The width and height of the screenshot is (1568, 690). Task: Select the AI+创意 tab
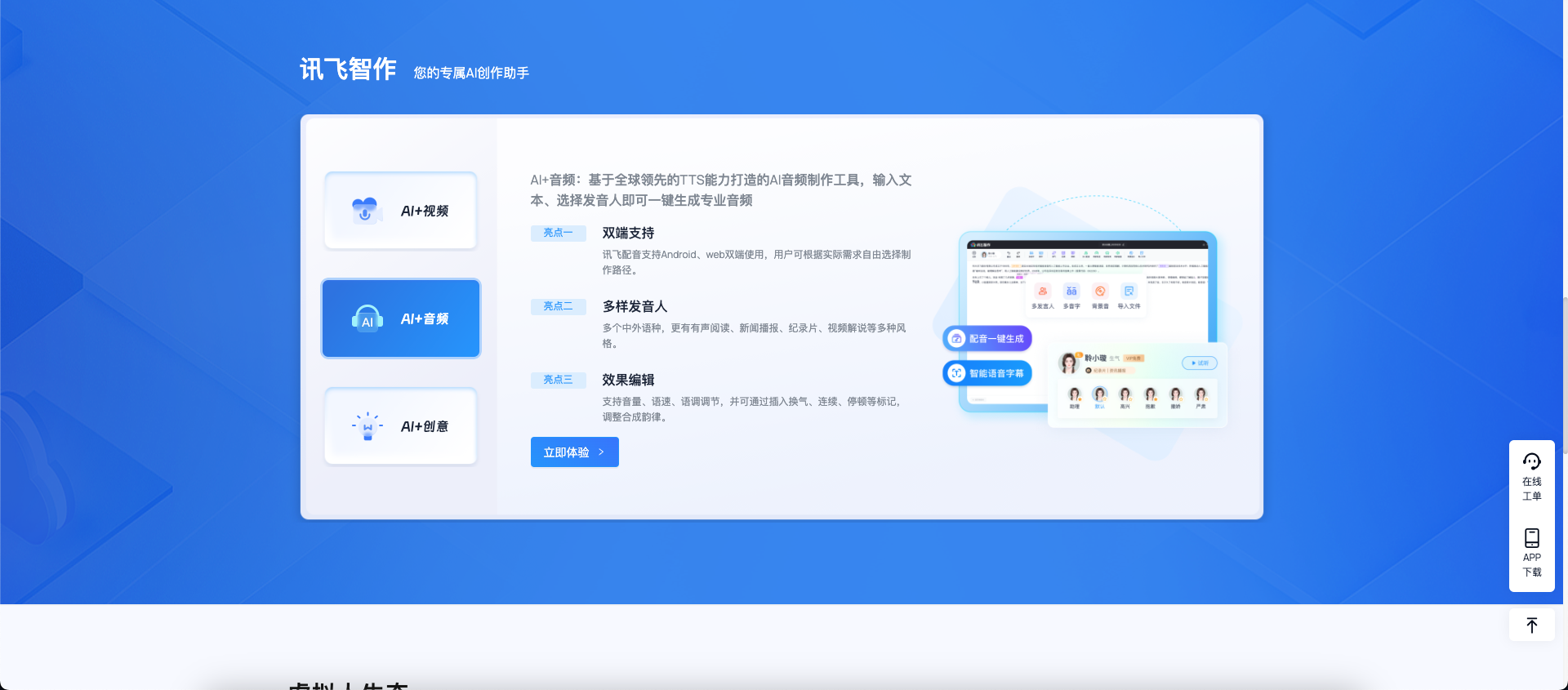click(400, 426)
